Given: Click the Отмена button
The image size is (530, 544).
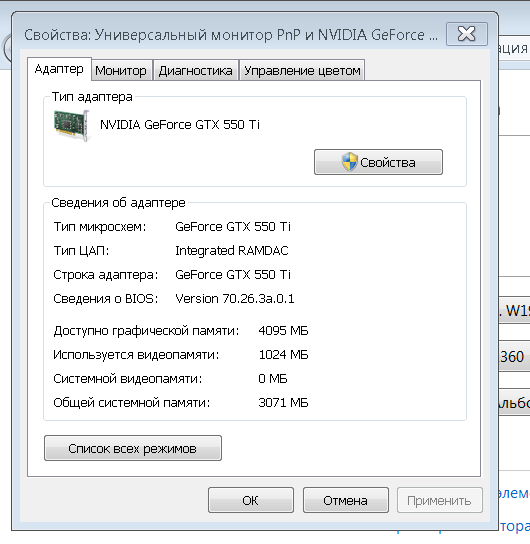Looking at the screenshot, I should [x=345, y=500].
